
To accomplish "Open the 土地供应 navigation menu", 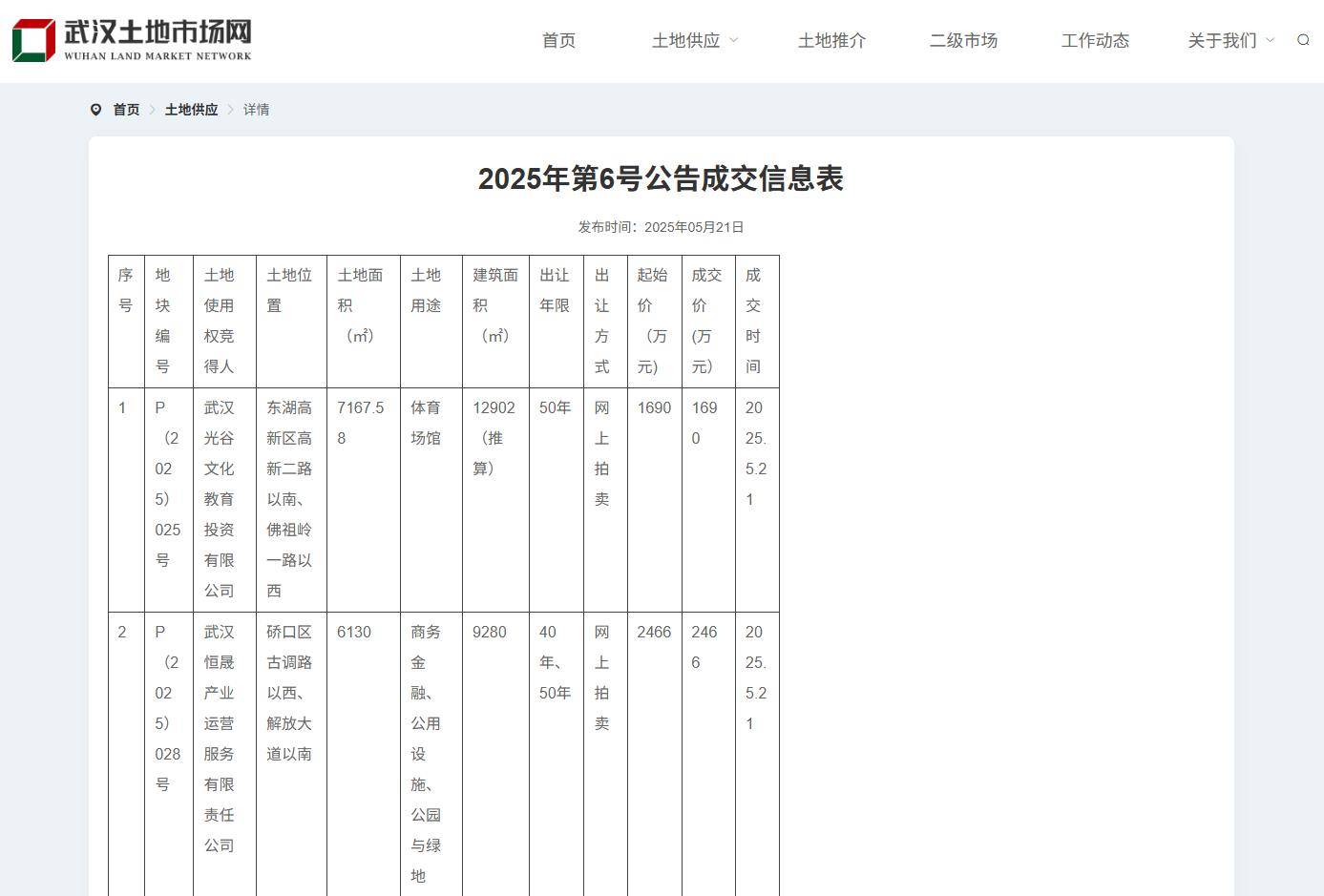I will click(x=685, y=40).
